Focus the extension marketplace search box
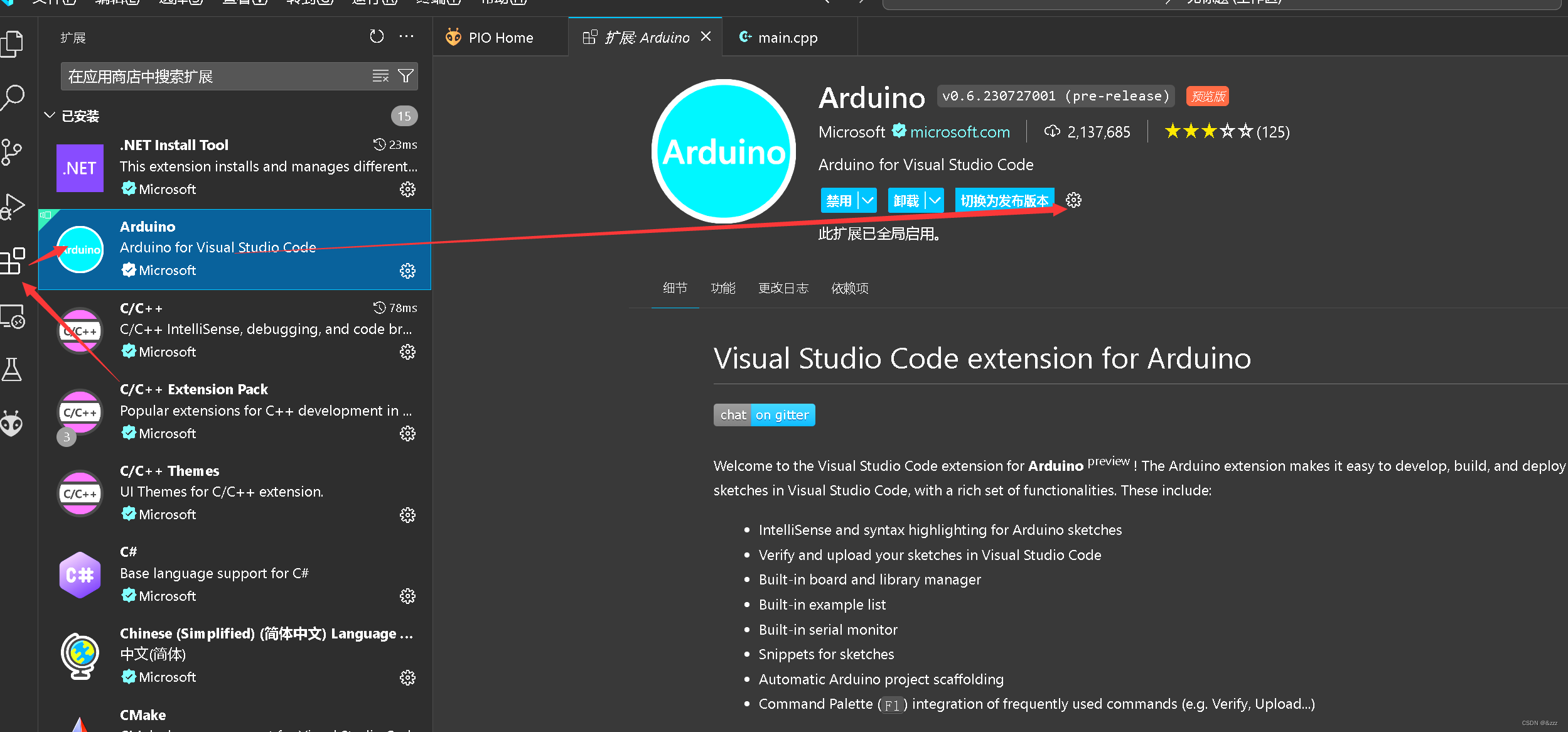Image resolution: width=1568 pixels, height=732 pixels. click(217, 76)
